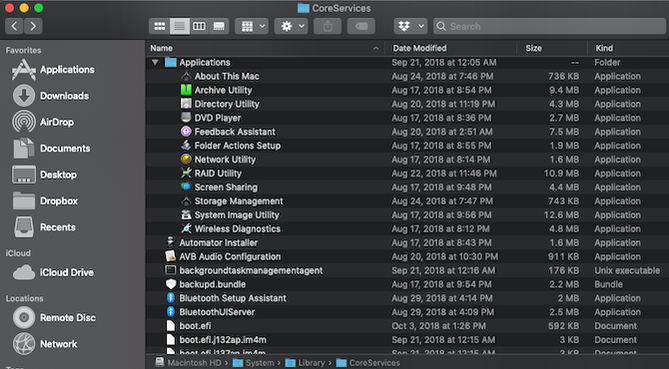669x369 pixels.
Task: Open AirDrop in the sidebar
Action: coord(43,122)
